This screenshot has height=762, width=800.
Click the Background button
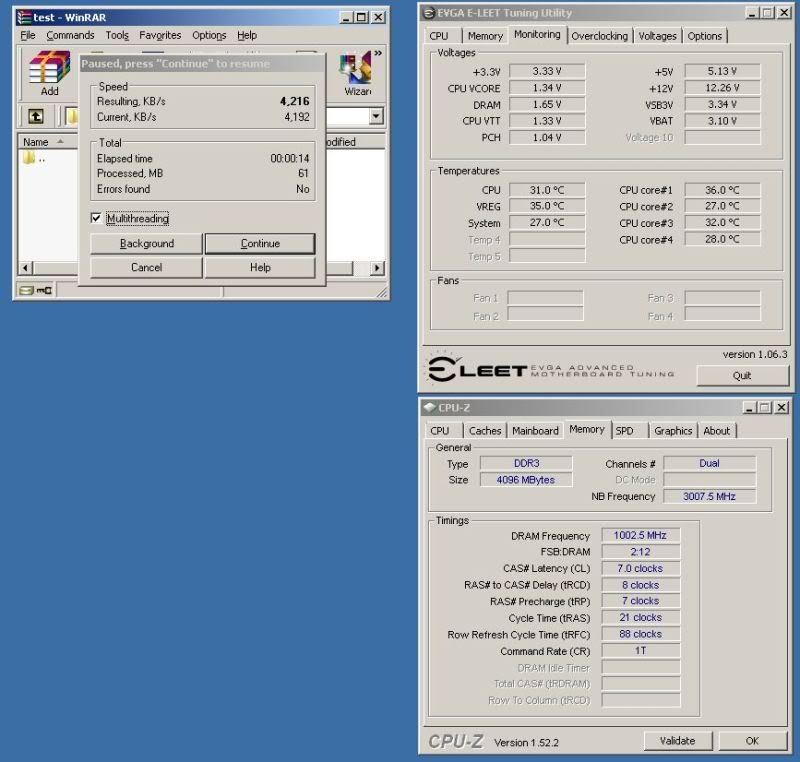coord(146,244)
